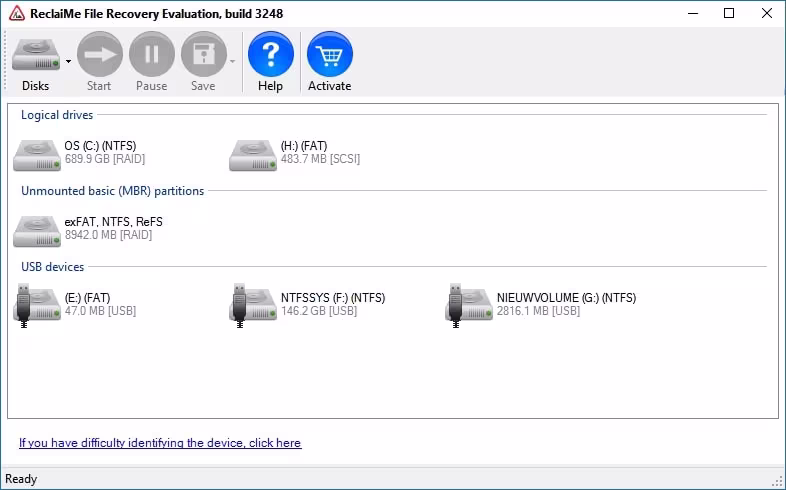Click the '689.9 GB [RAID]' size text
The width and height of the screenshot is (786, 490).
(105, 159)
